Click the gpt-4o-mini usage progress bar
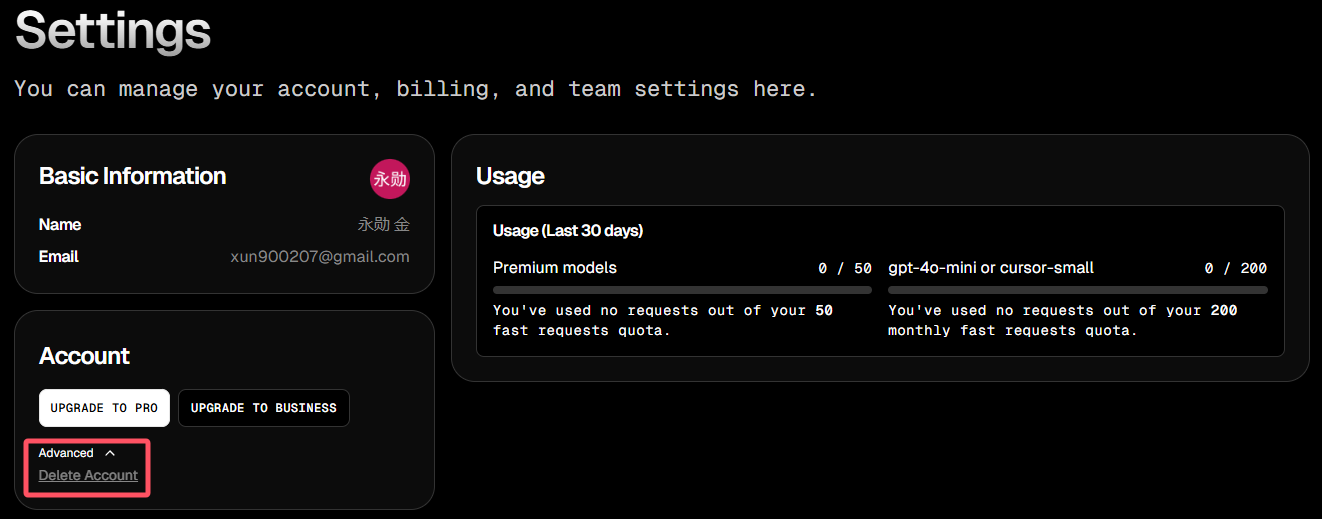 click(1078, 290)
